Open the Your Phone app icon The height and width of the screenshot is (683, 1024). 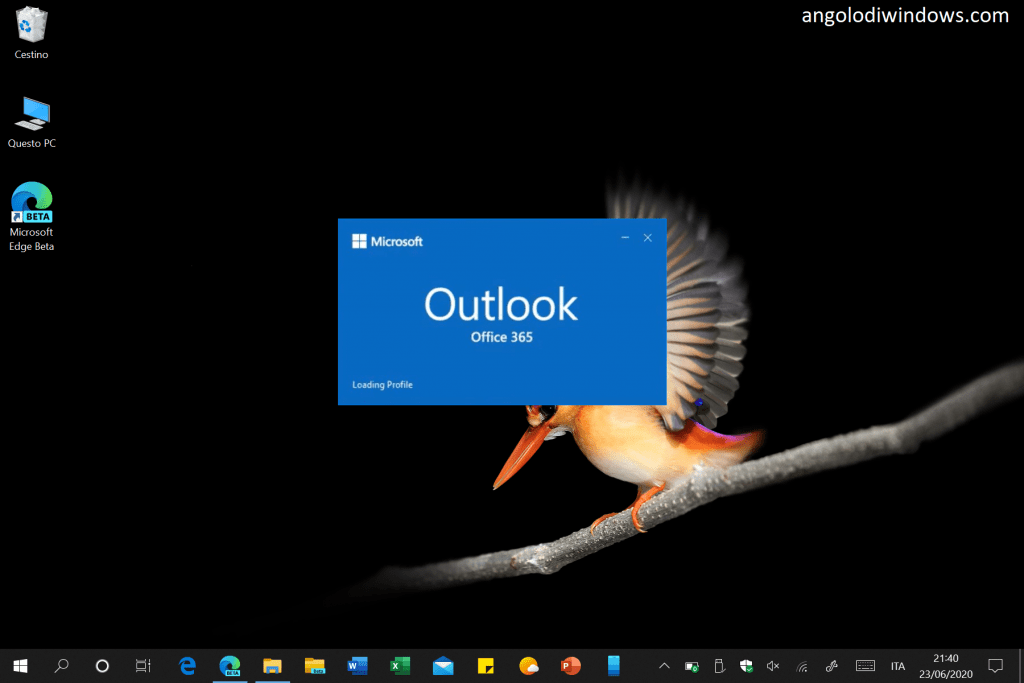coord(614,665)
